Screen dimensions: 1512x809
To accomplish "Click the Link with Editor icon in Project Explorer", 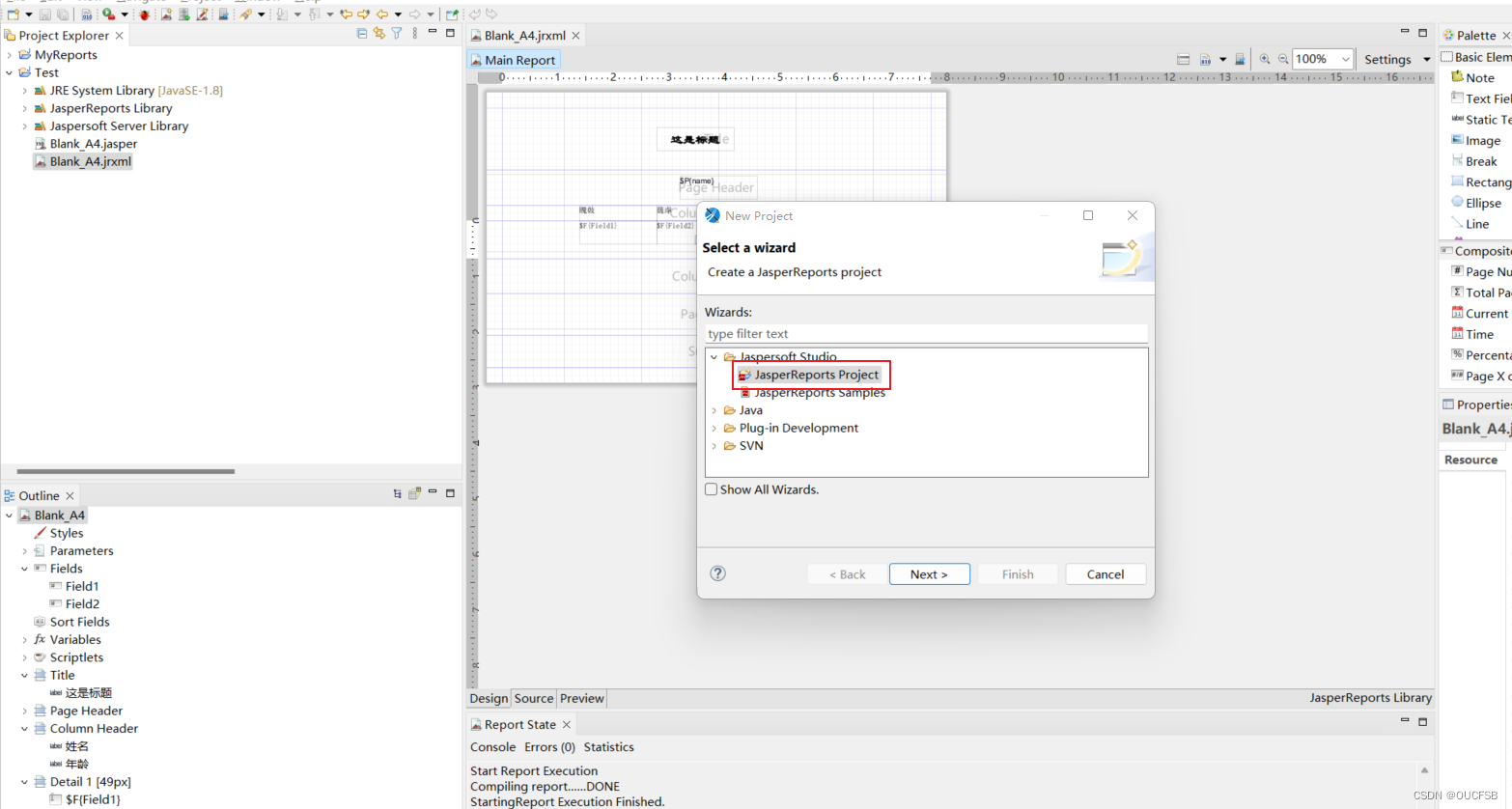I will pyautogui.click(x=379, y=34).
